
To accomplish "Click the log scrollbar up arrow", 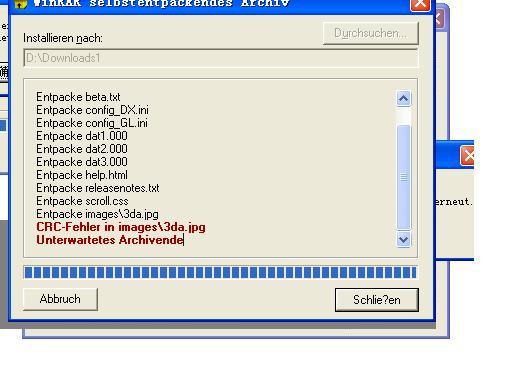I will (403, 98).
